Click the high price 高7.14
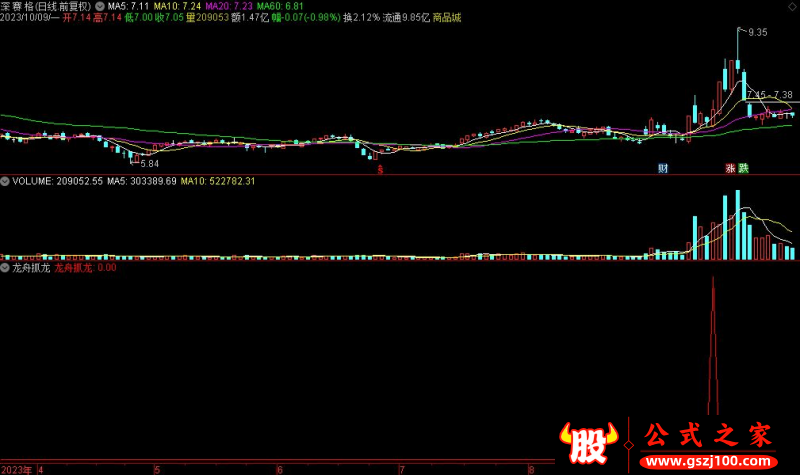The image size is (800, 475). [108, 18]
